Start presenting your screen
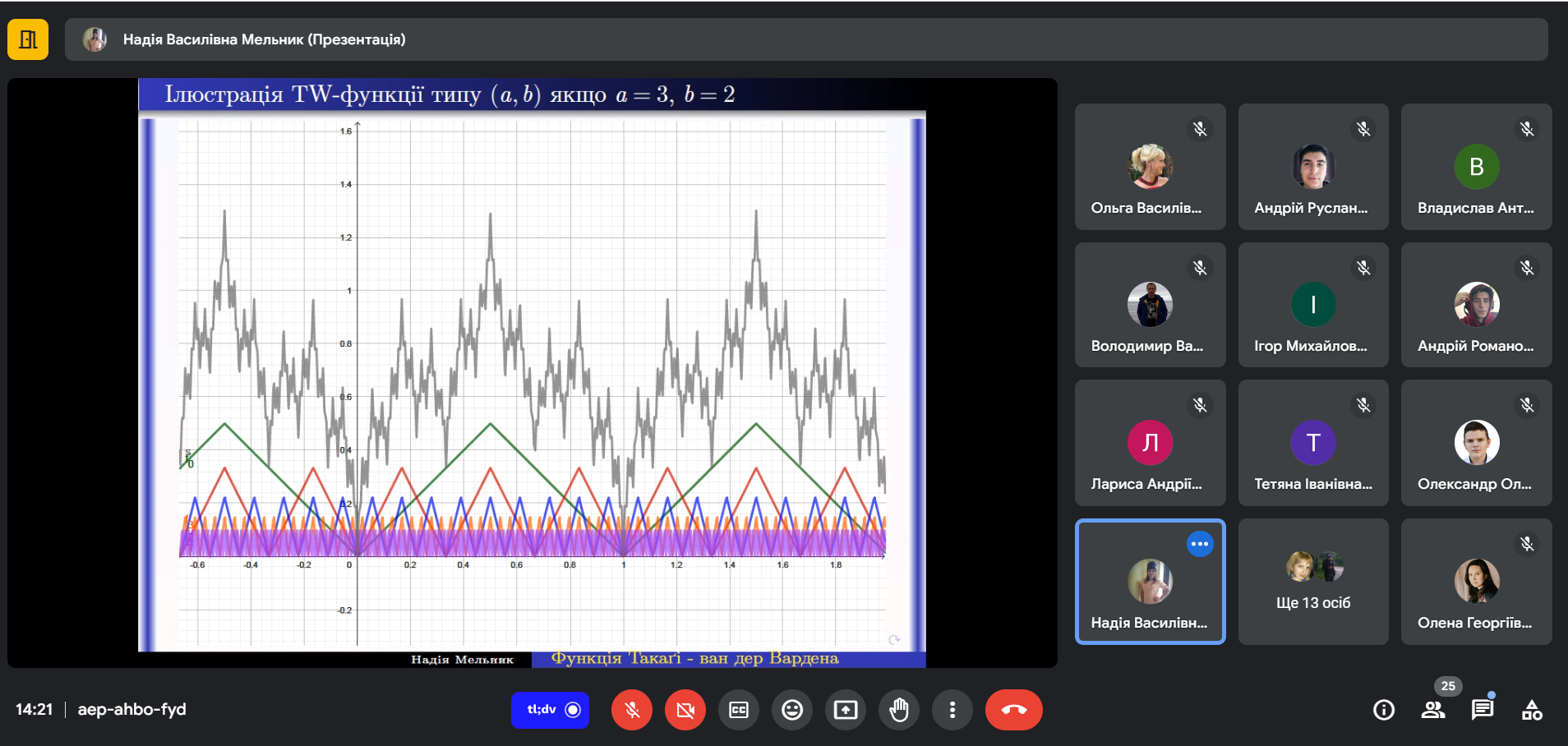This screenshot has width=1568, height=746. [846, 710]
